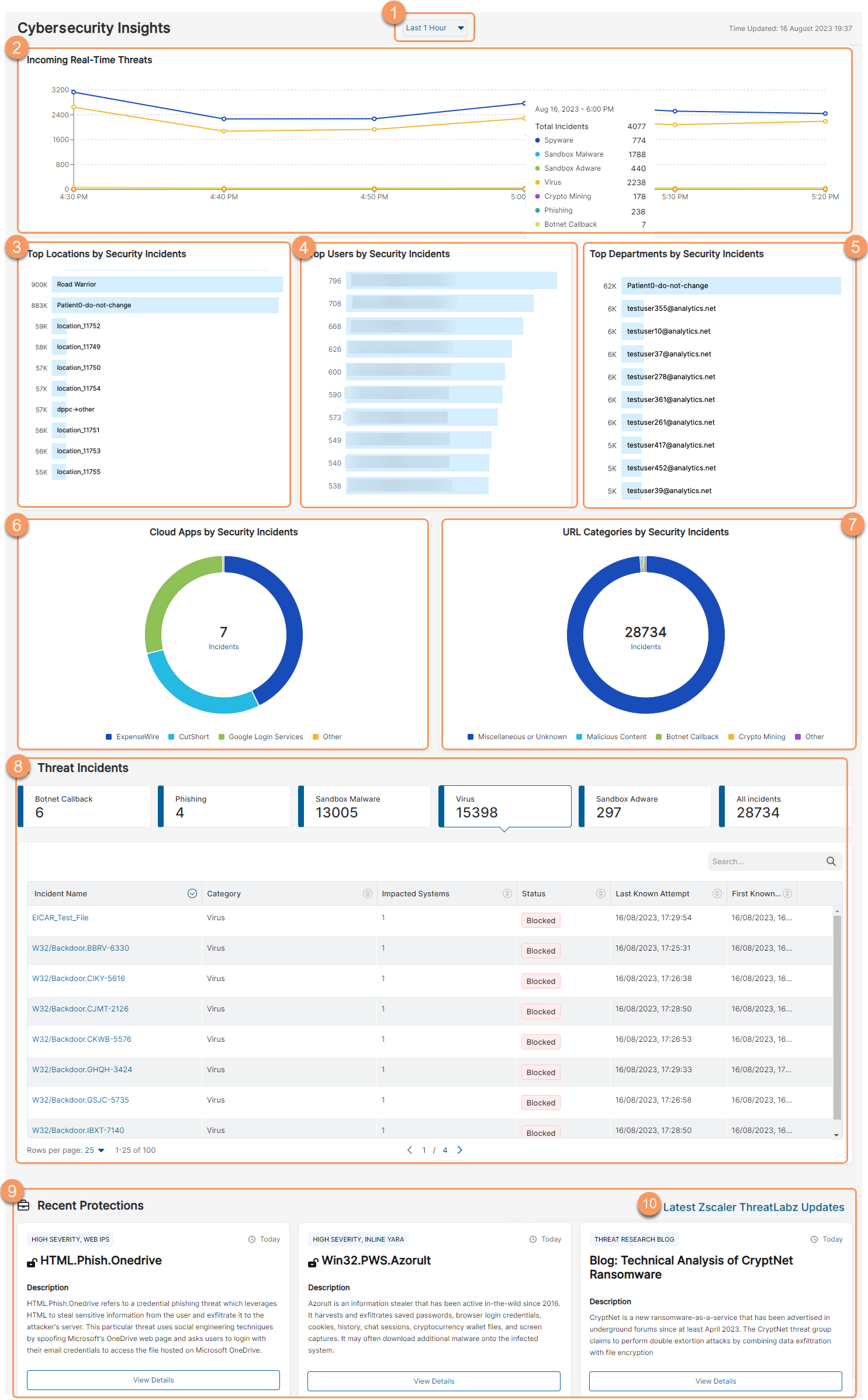Viewport: 868px width, 1400px height.
Task: Select the Sandbox Adware incidents tab
Action: [x=645, y=806]
